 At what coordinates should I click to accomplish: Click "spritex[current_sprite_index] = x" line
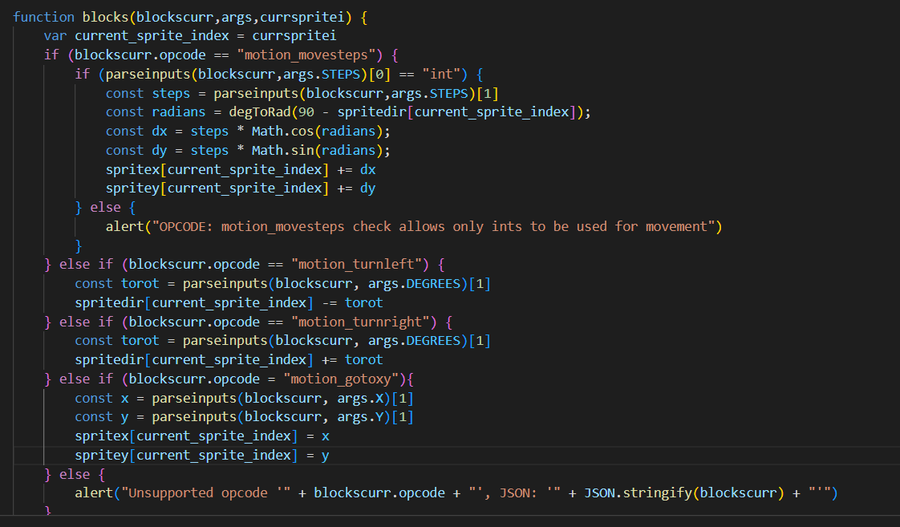coord(202,436)
